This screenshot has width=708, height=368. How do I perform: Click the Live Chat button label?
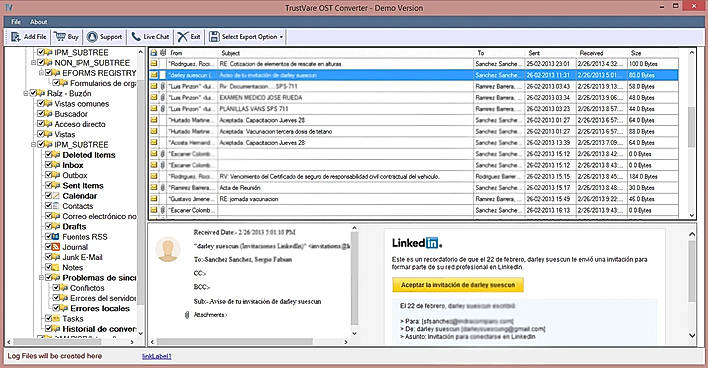[x=156, y=37]
